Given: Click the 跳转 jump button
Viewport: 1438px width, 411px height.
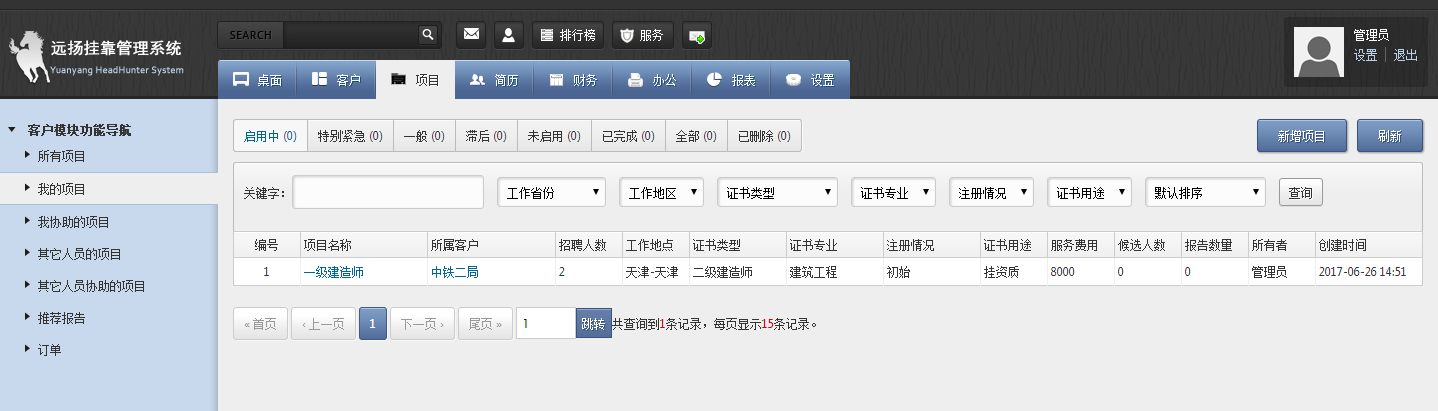Looking at the screenshot, I should 593,324.
